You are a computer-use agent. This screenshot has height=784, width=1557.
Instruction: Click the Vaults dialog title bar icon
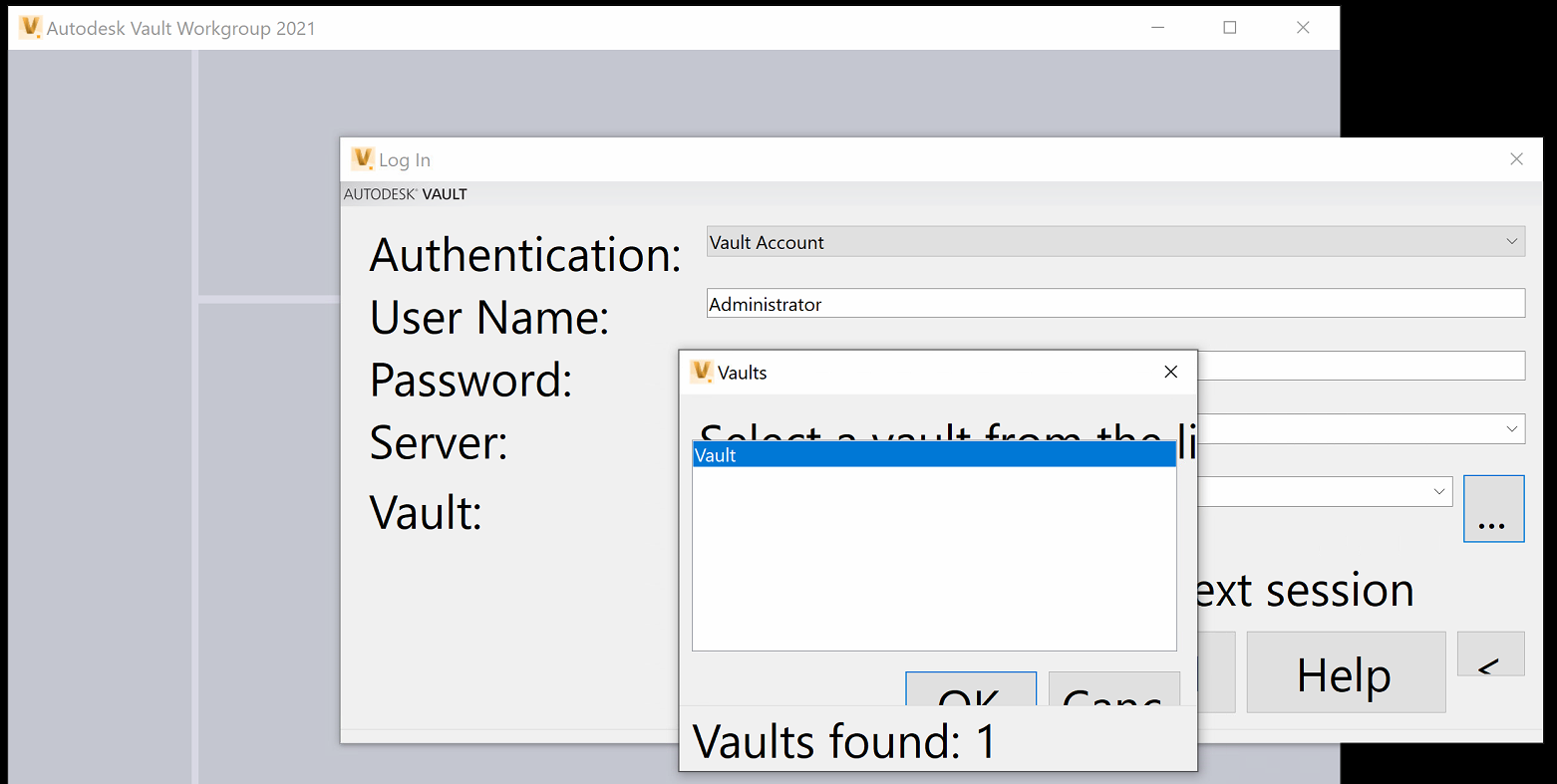[702, 373]
